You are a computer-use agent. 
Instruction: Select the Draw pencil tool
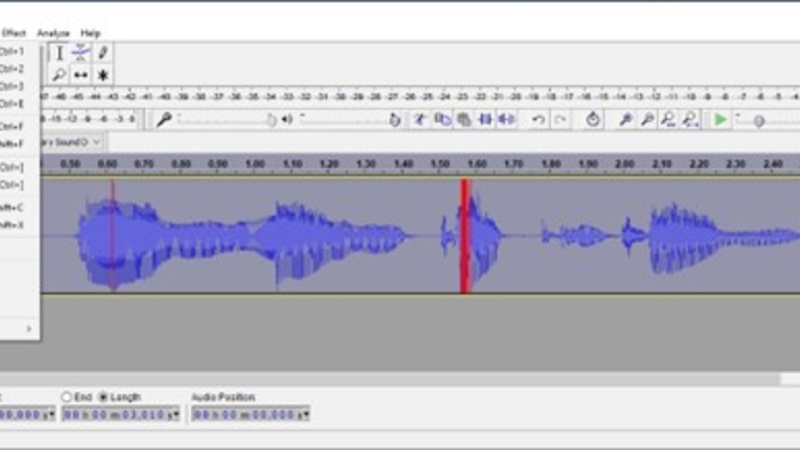tap(102, 53)
